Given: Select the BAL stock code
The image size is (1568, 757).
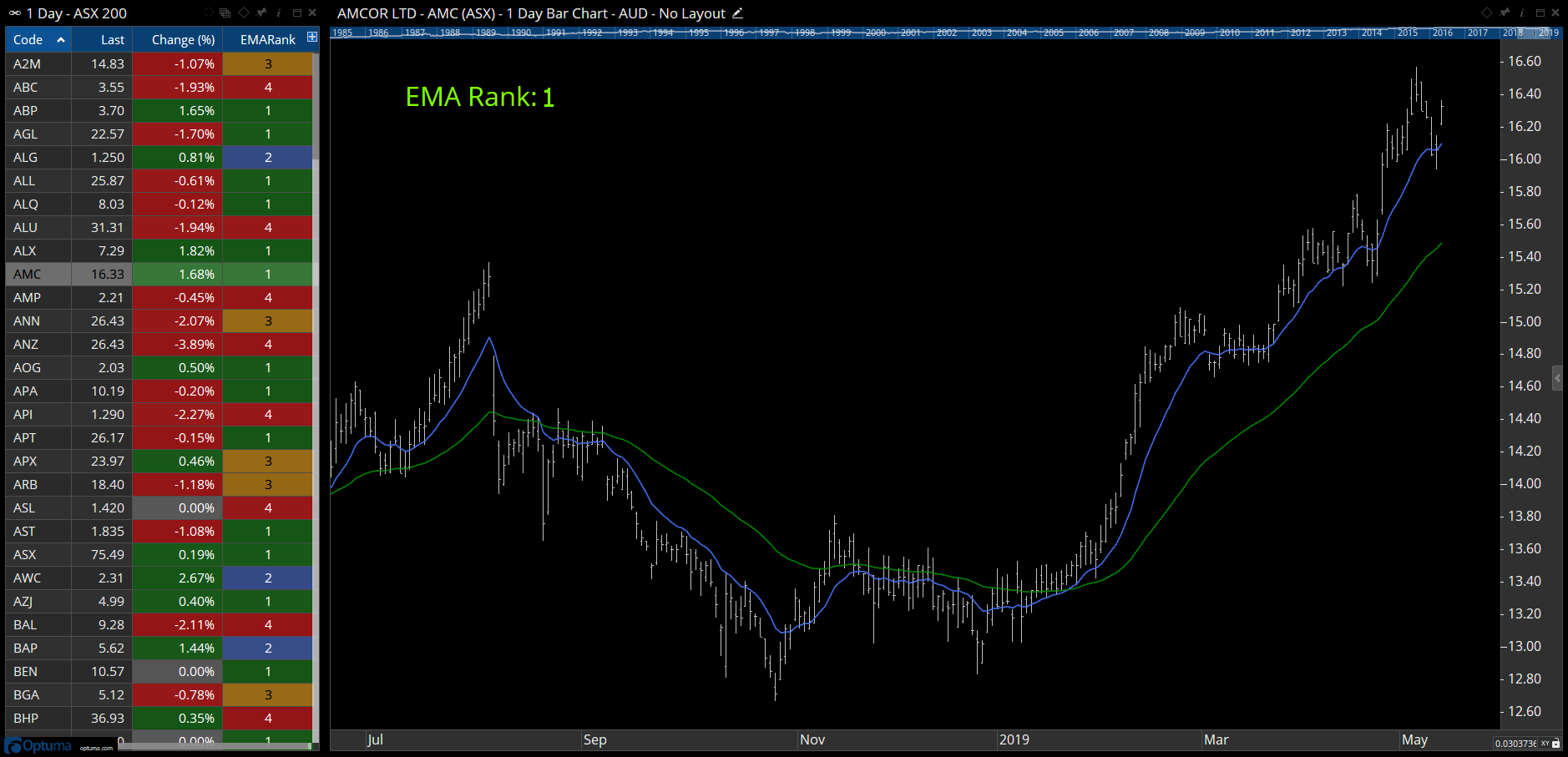Looking at the screenshot, I should click(x=25, y=624).
